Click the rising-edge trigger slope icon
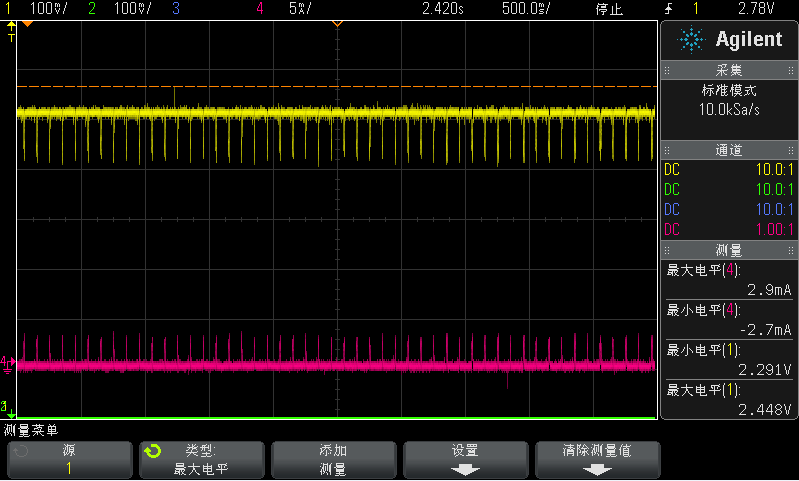 pyautogui.click(x=669, y=8)
